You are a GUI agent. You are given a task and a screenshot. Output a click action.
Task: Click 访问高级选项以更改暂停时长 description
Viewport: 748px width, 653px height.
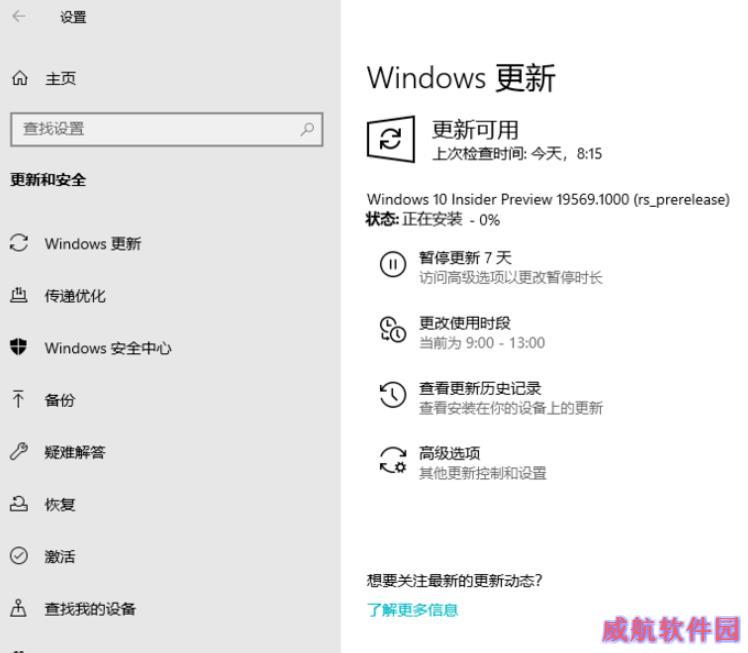(511, 277)
